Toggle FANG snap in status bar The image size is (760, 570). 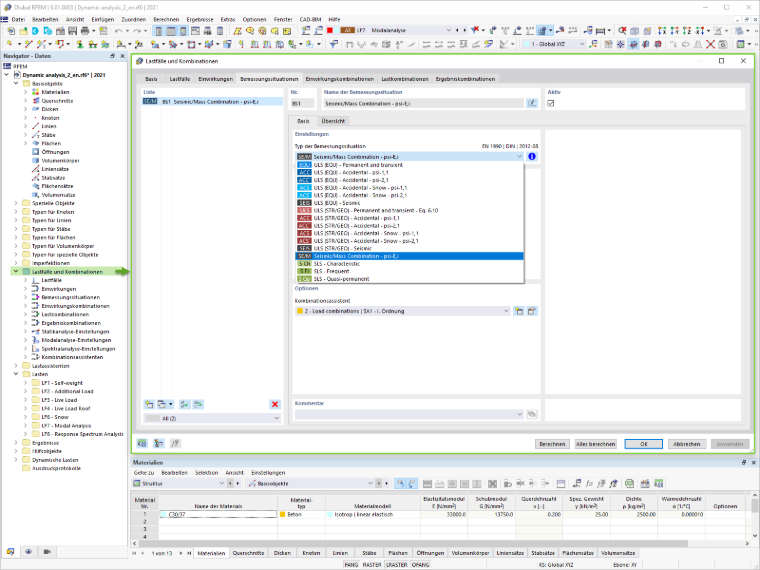[351, 565]
